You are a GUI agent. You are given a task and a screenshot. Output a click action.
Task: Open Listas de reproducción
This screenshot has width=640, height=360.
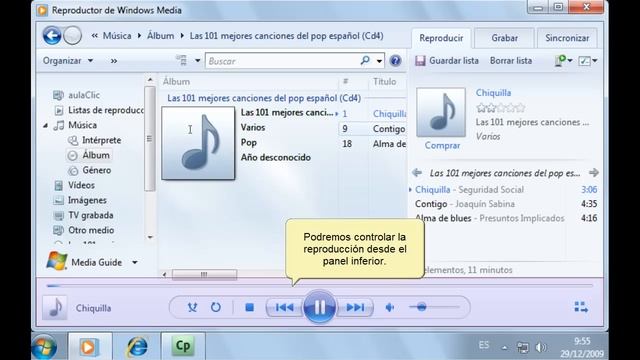[105, 110]
